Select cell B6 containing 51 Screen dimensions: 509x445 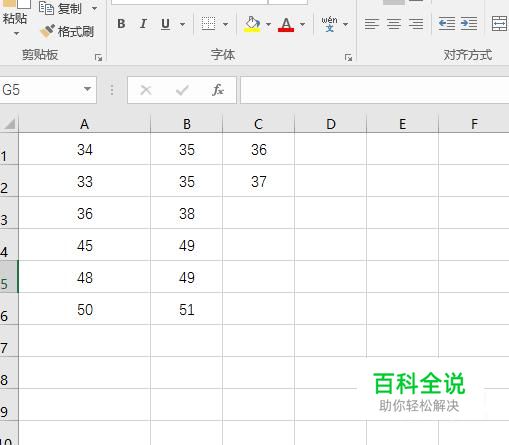187,309
